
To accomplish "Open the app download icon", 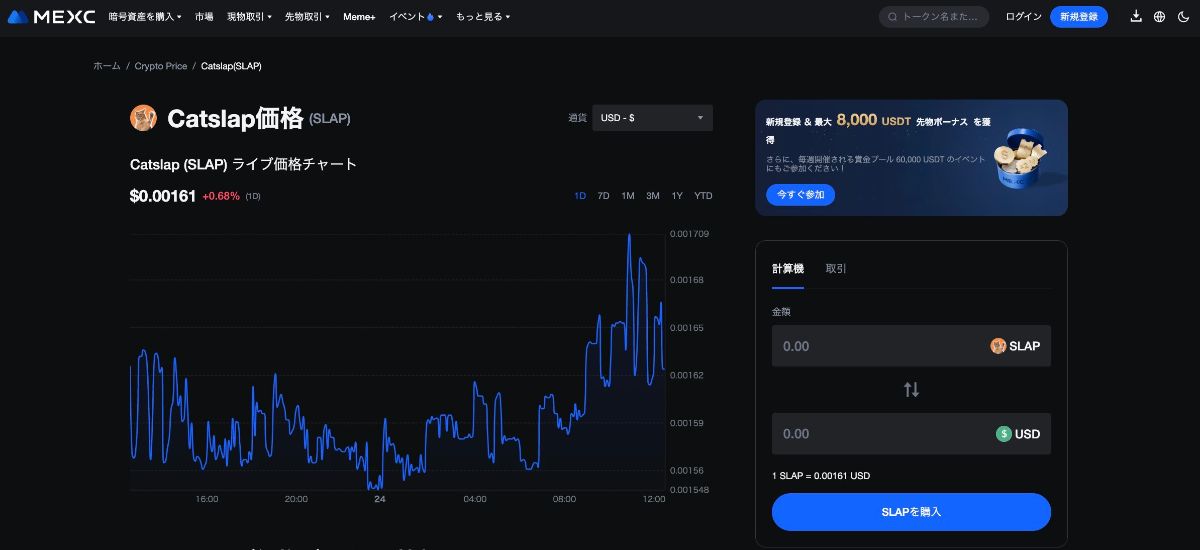I will pyautogui.click(x=1136, y=17).
